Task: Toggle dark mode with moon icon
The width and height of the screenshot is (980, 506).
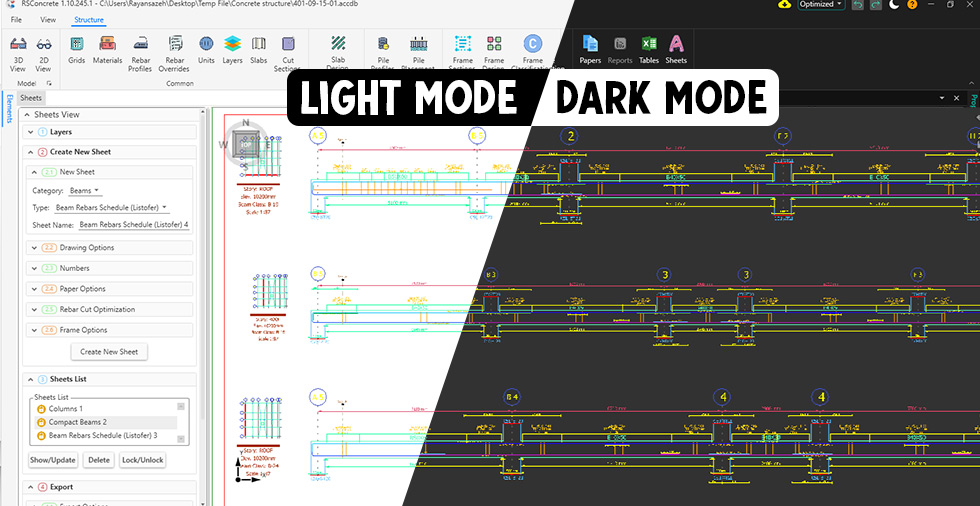Action: 894,4
